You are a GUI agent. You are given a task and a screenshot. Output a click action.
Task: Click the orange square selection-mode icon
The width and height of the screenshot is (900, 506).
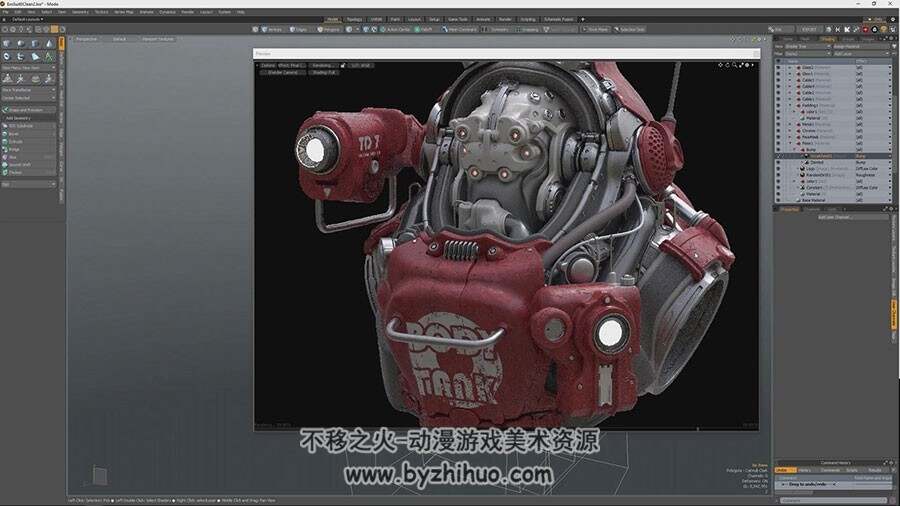pos(55,29)
